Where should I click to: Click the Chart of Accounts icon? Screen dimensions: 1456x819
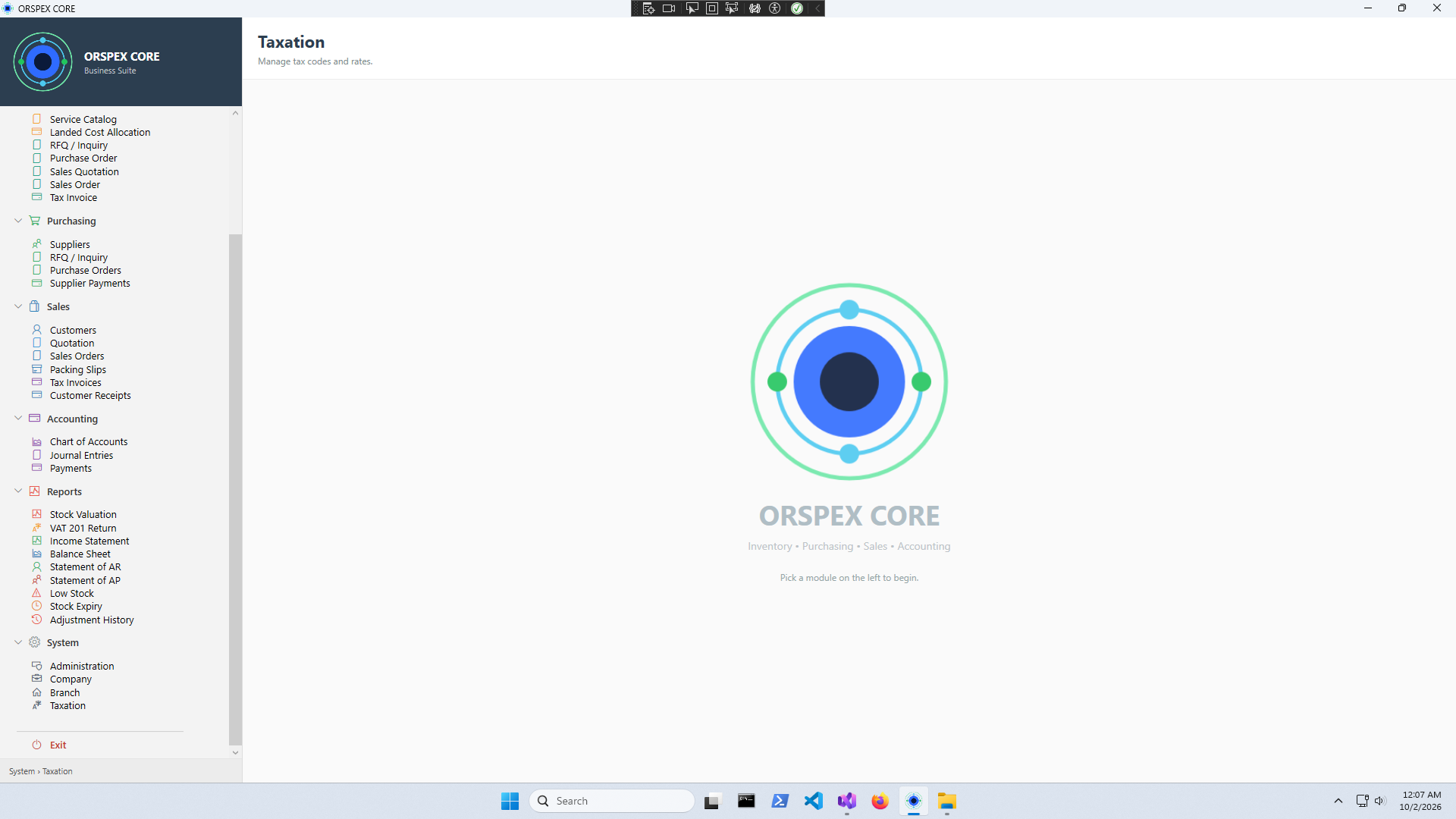(36, 441)
